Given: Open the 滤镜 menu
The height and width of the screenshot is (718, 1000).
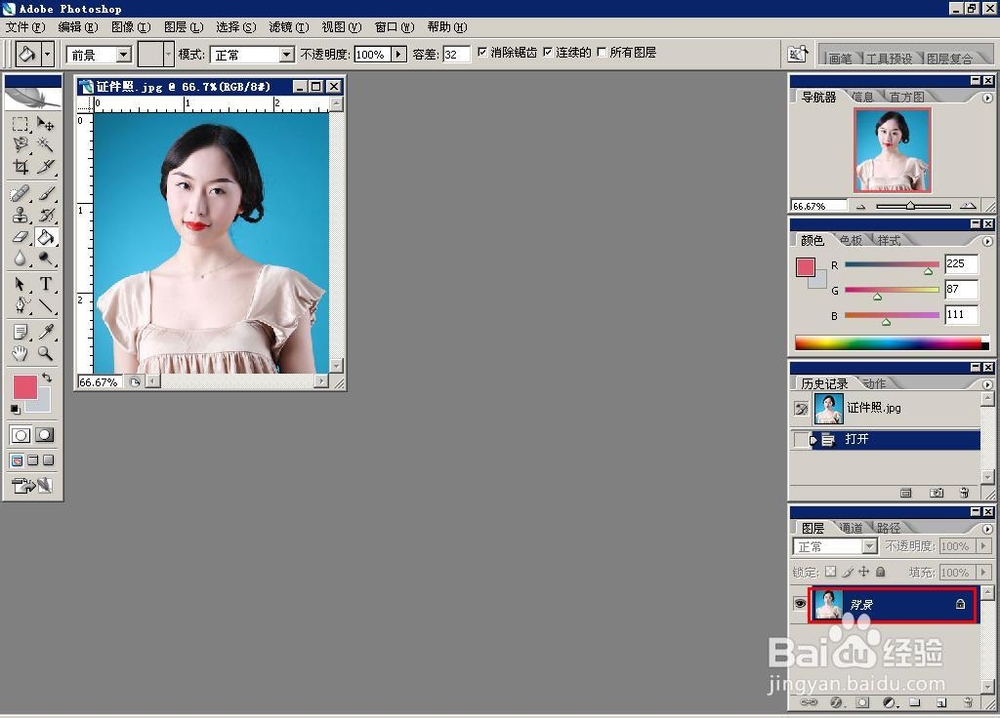Looking at the screenshot, I should [287, 27].
